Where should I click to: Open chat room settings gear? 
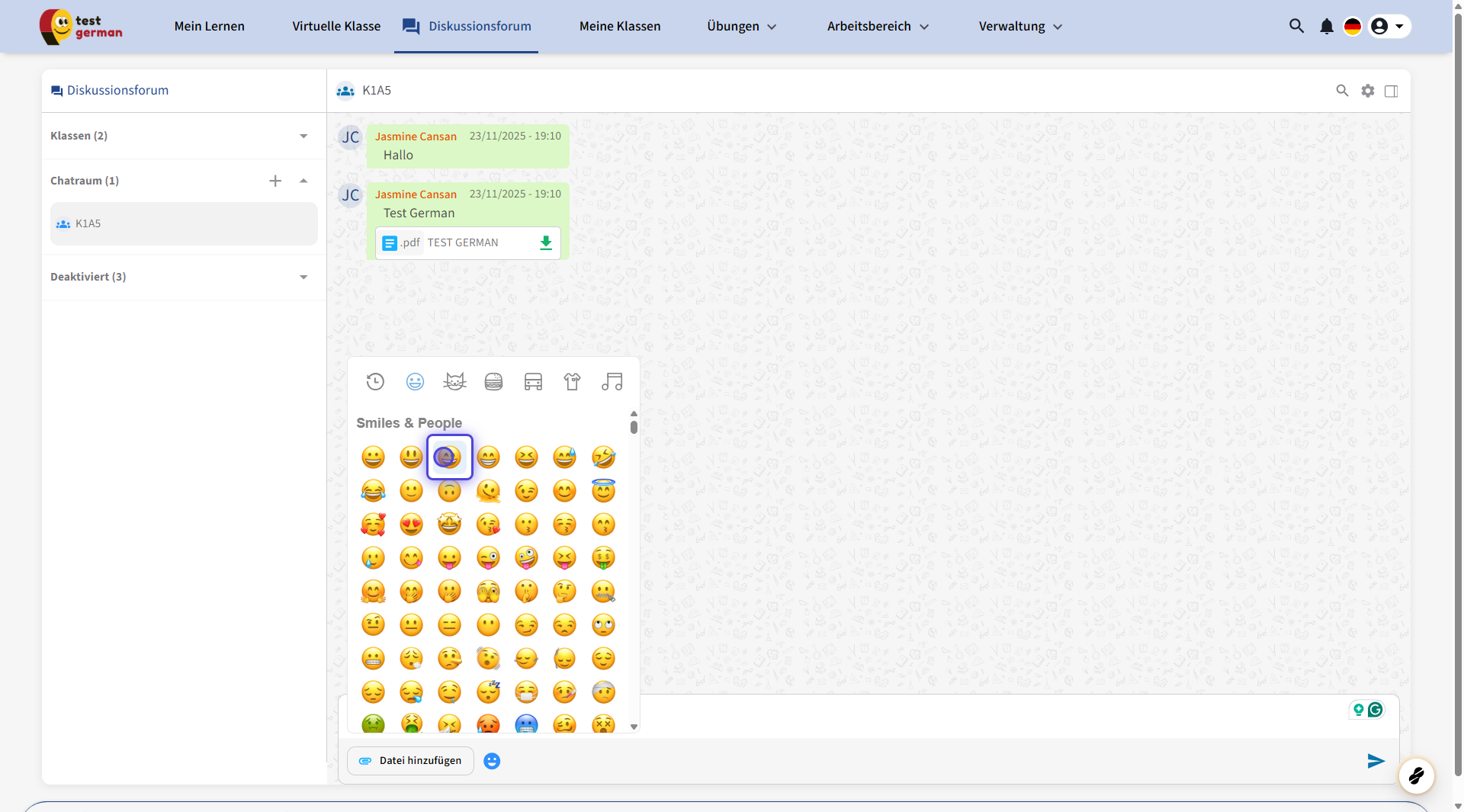[x=1368, y=91]
